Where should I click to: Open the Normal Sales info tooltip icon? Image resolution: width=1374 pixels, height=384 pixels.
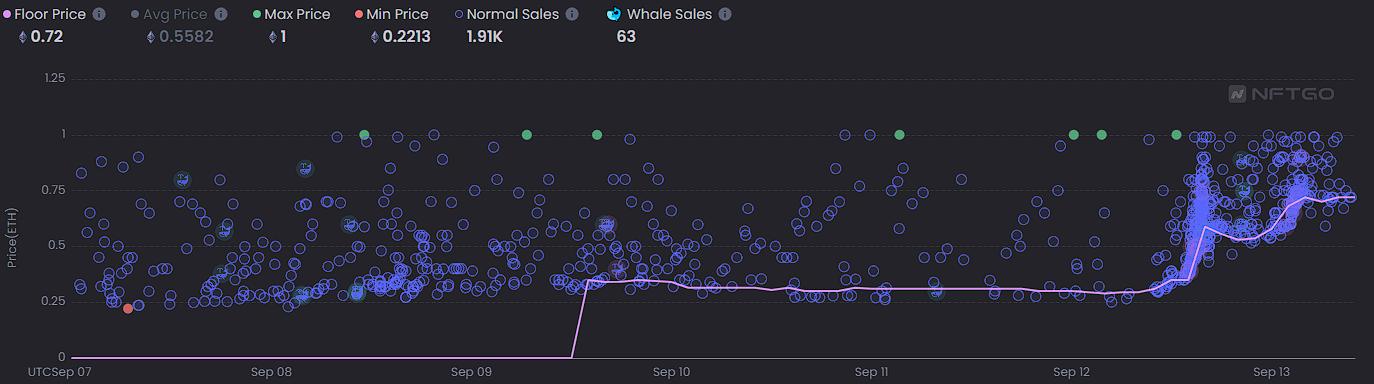[572, 14]
